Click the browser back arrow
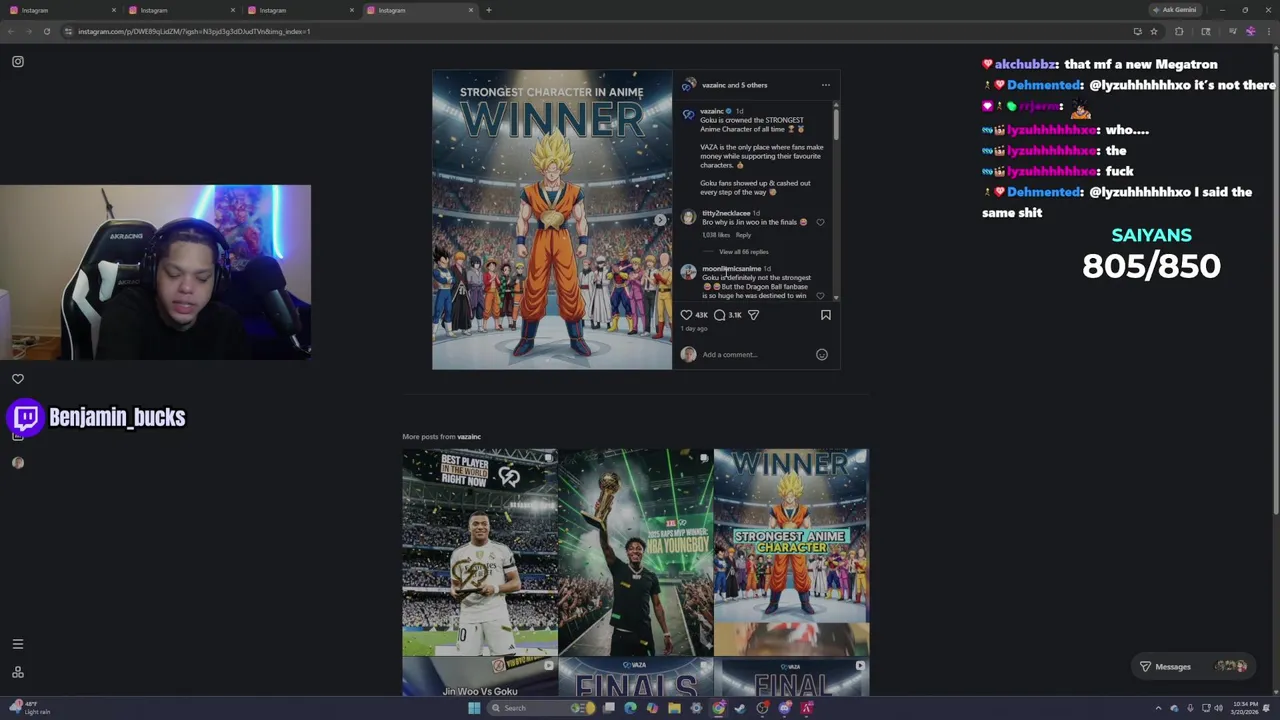 11,31
